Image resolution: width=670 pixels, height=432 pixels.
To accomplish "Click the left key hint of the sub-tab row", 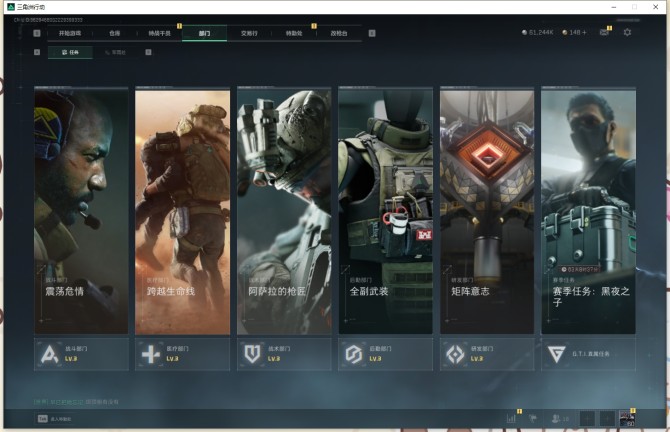I will click(x=37, y=52).
